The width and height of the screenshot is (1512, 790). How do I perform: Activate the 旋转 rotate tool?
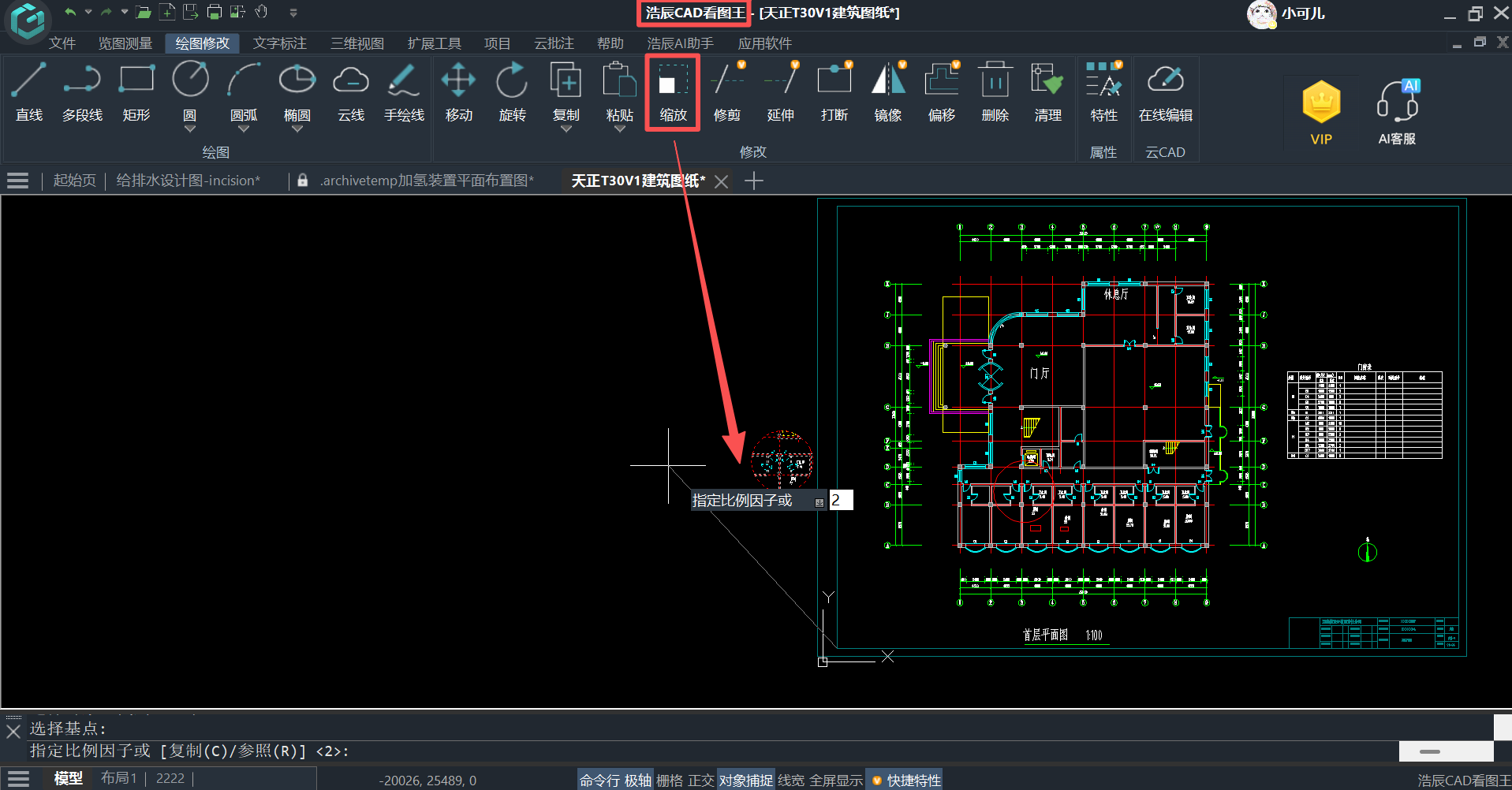pyautogui.click(x=512, y=93)
